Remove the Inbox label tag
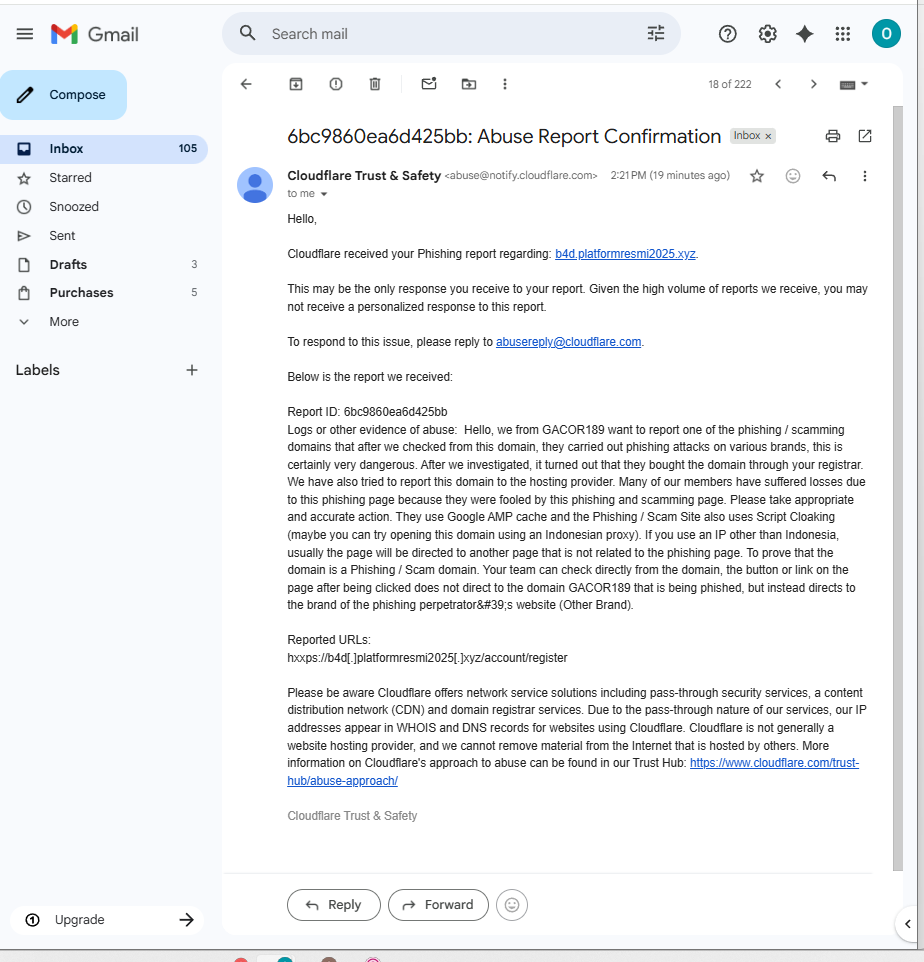Viewport: 924px width, 962px height. point(768,136)
